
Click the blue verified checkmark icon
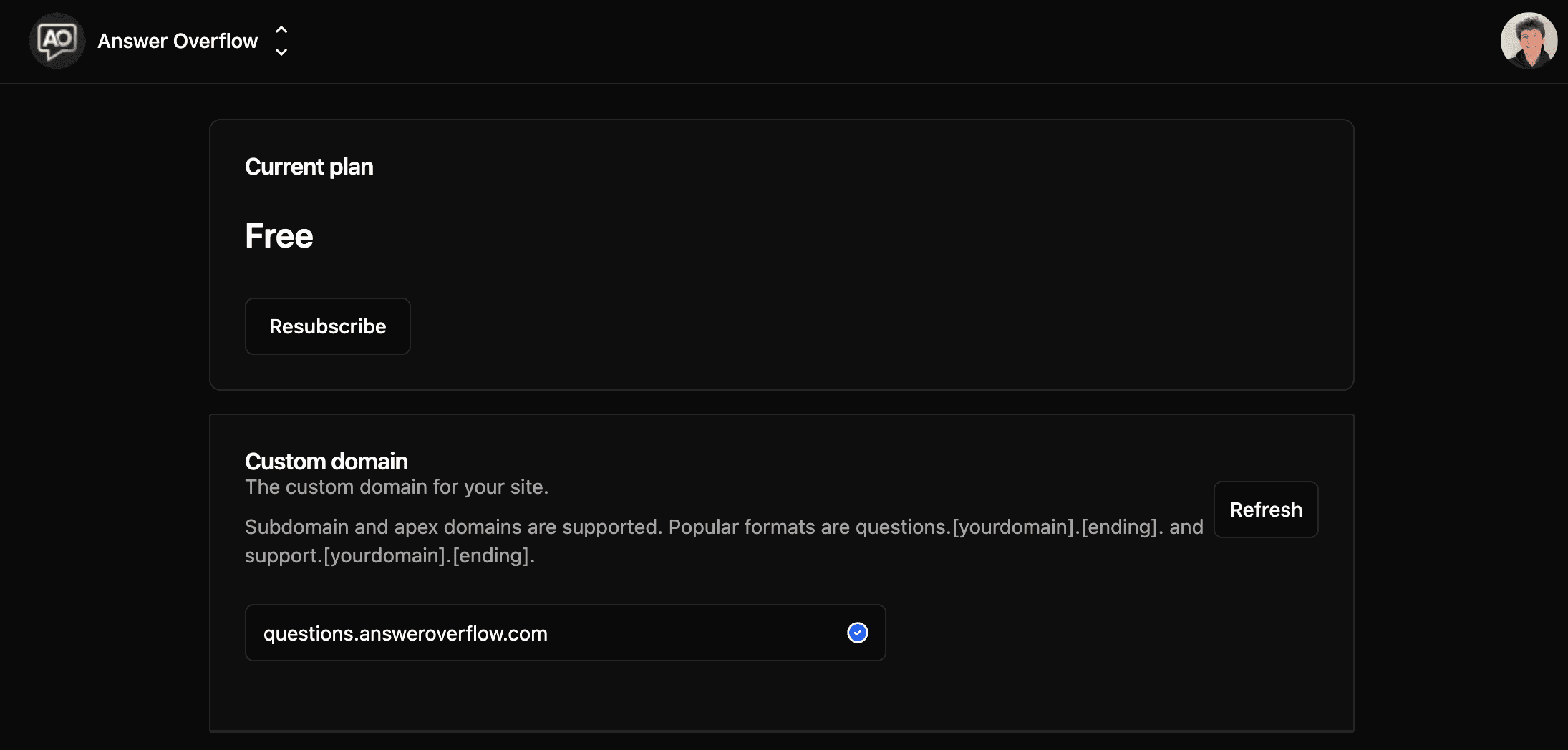tap(857, 633)
